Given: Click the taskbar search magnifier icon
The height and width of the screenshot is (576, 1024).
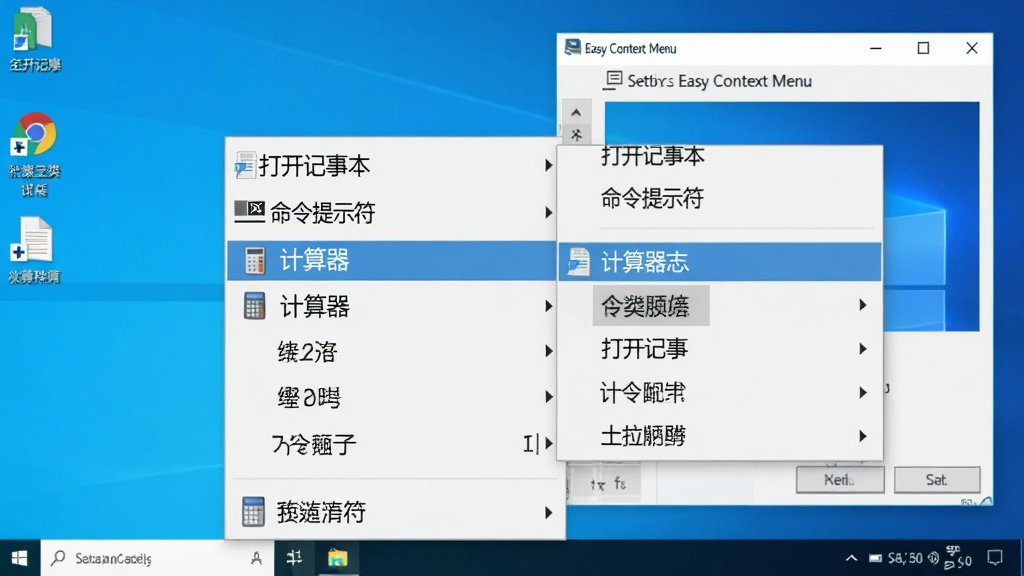Looking at the screenshot, I should [58, 558].
